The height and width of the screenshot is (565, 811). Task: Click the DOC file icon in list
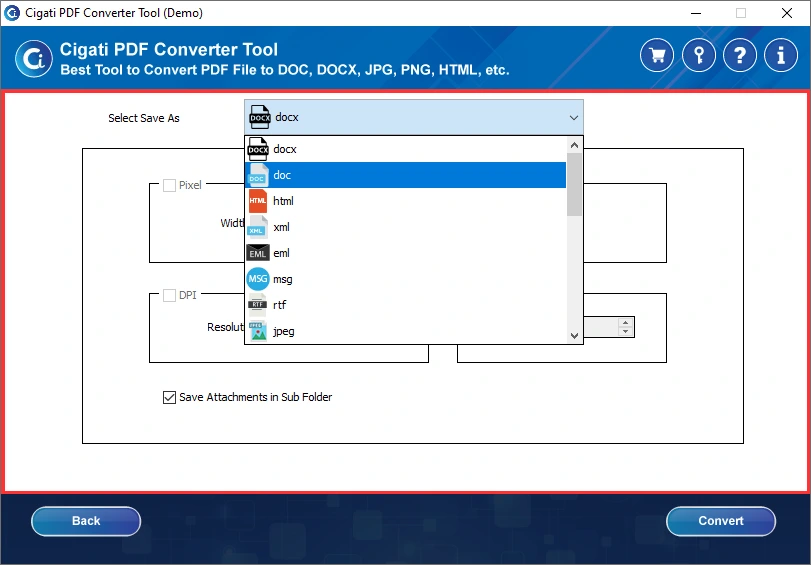258,175
